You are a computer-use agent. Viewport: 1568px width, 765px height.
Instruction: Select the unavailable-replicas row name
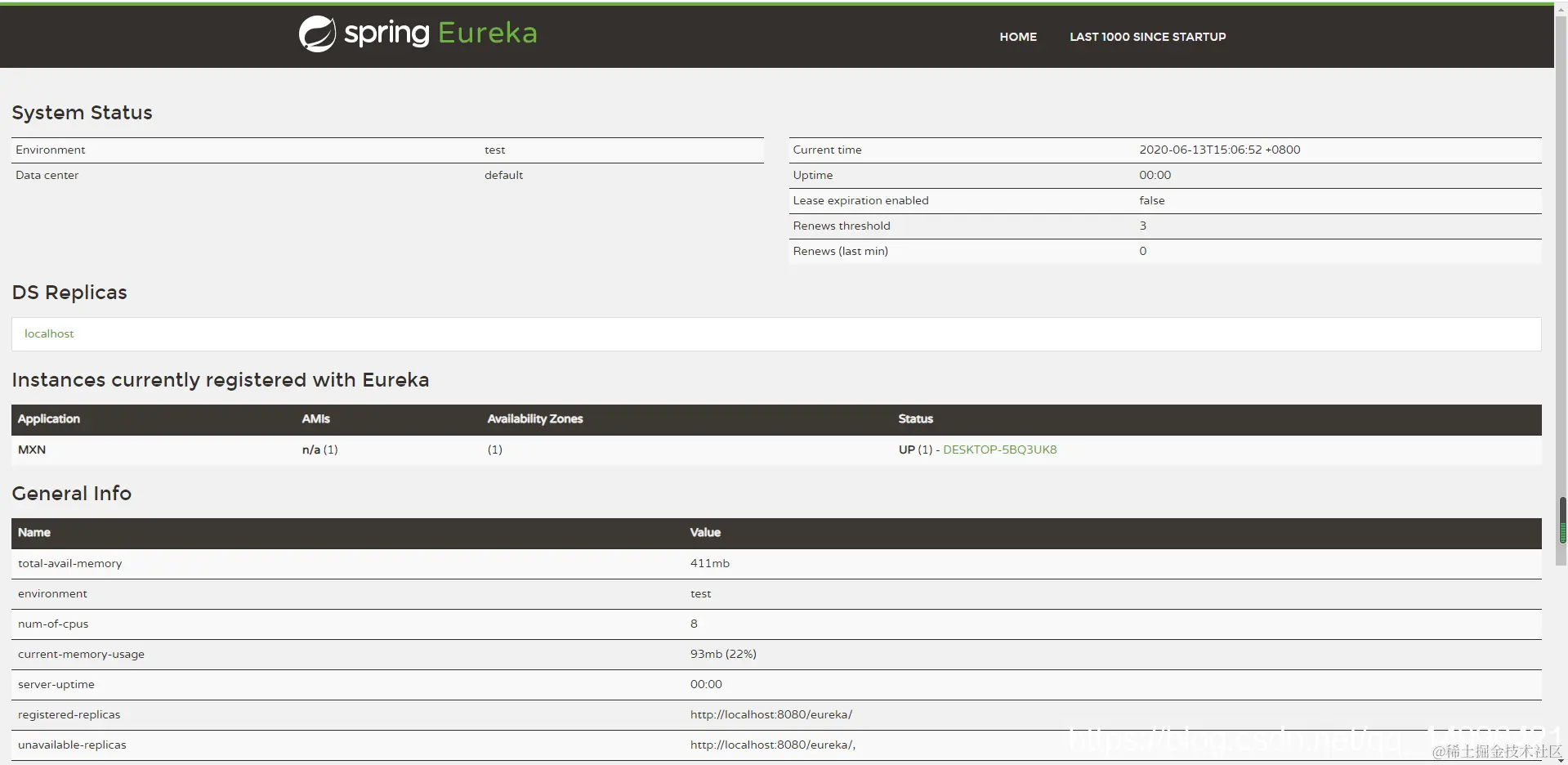pyautogui.click(x=72, y=745)
